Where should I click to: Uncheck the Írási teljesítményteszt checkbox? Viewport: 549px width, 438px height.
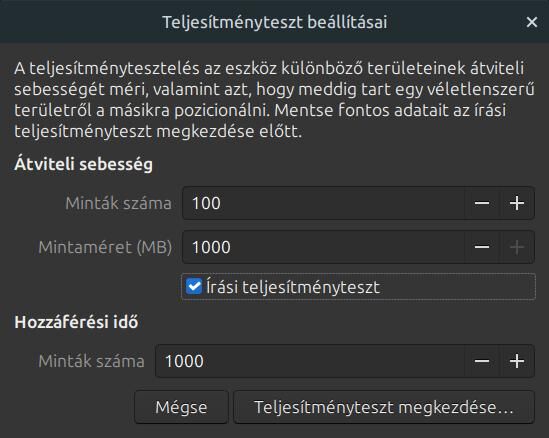click(194, 286)
